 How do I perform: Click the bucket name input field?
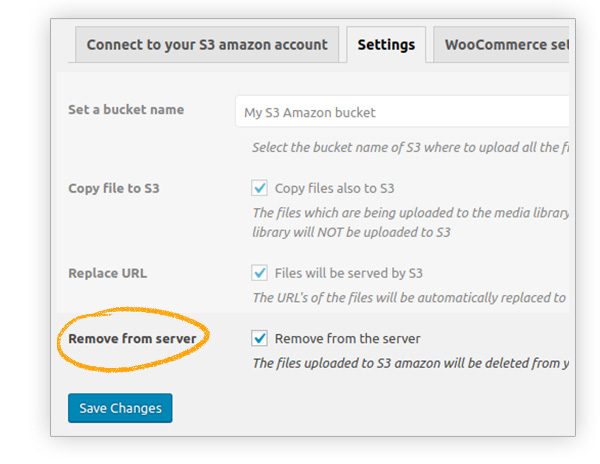403,112
